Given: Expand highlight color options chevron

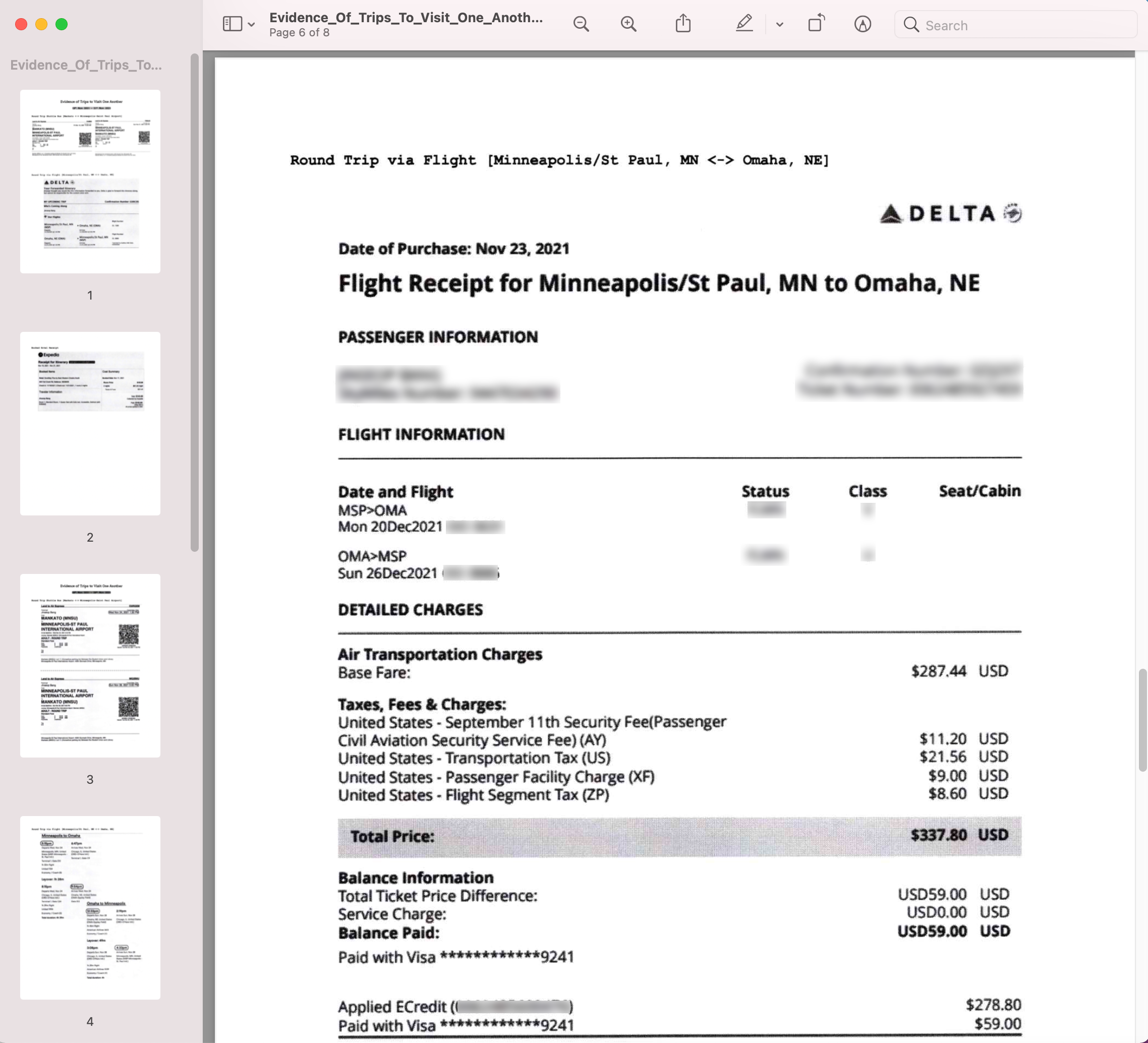Looking at the screenshot, I should pos(780,25).
